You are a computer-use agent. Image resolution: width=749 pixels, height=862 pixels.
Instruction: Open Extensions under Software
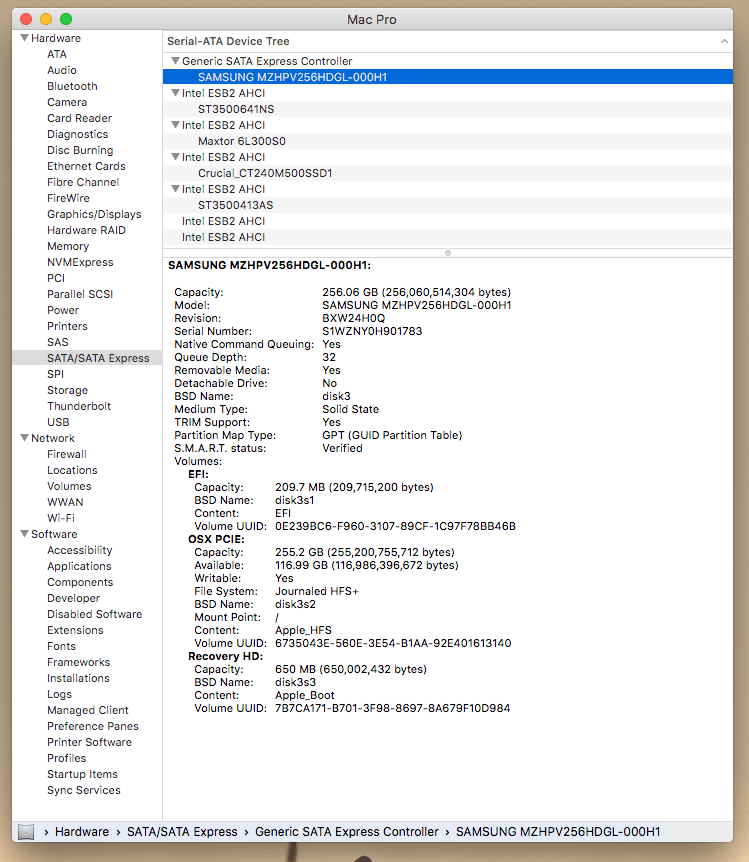pos(75,630)
